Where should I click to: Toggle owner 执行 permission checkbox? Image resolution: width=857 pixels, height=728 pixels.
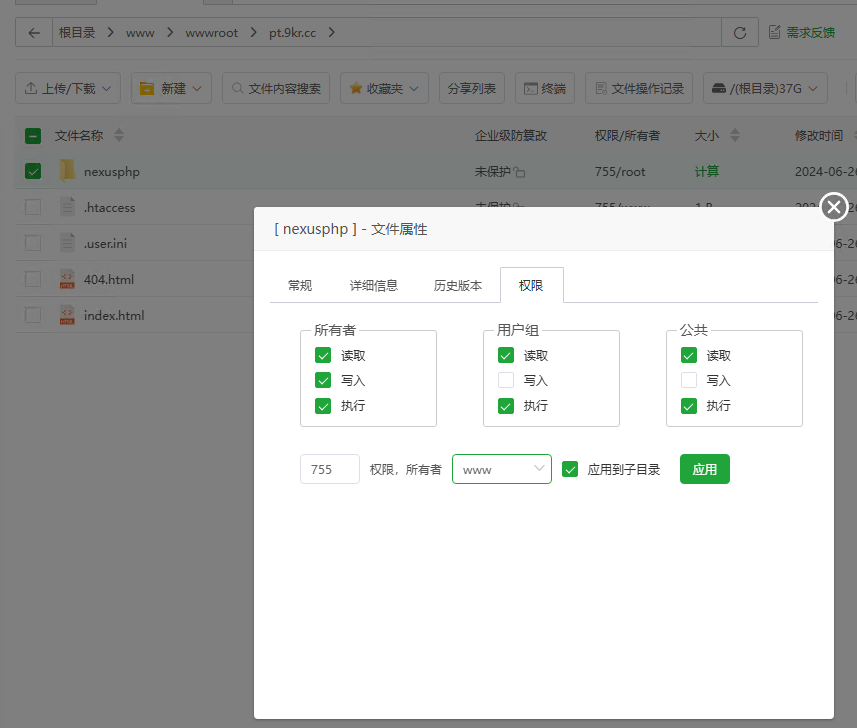coord(323,406)
